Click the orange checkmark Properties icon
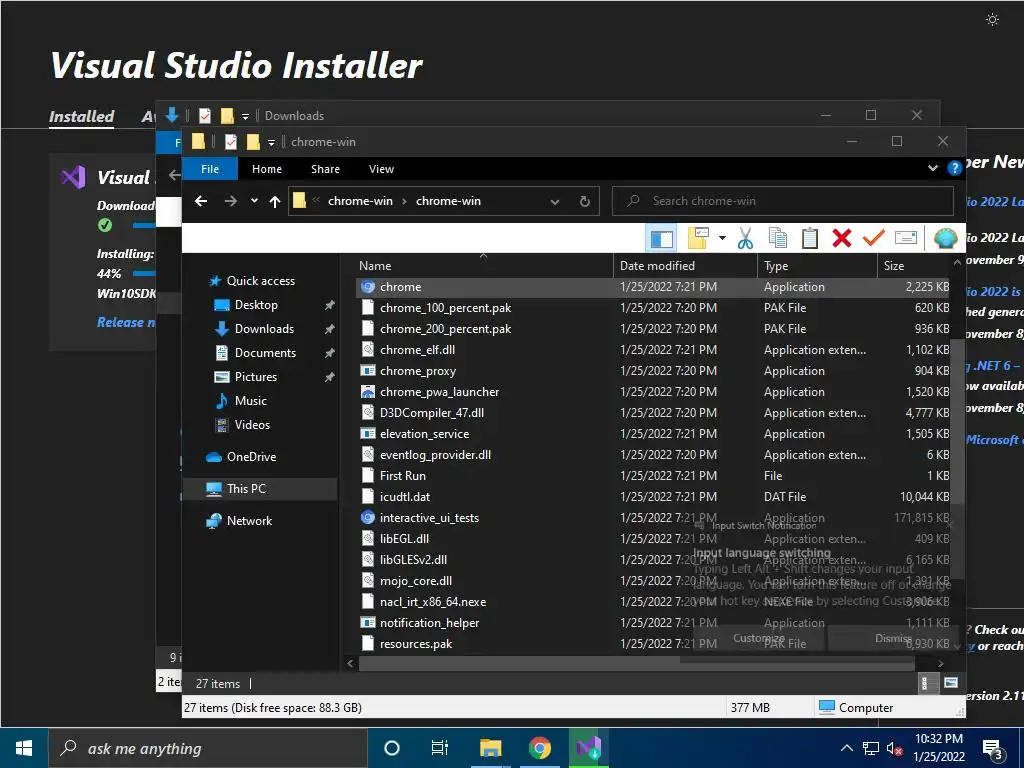The height and width of the screenshot is (768, 1024). [873, 238]
